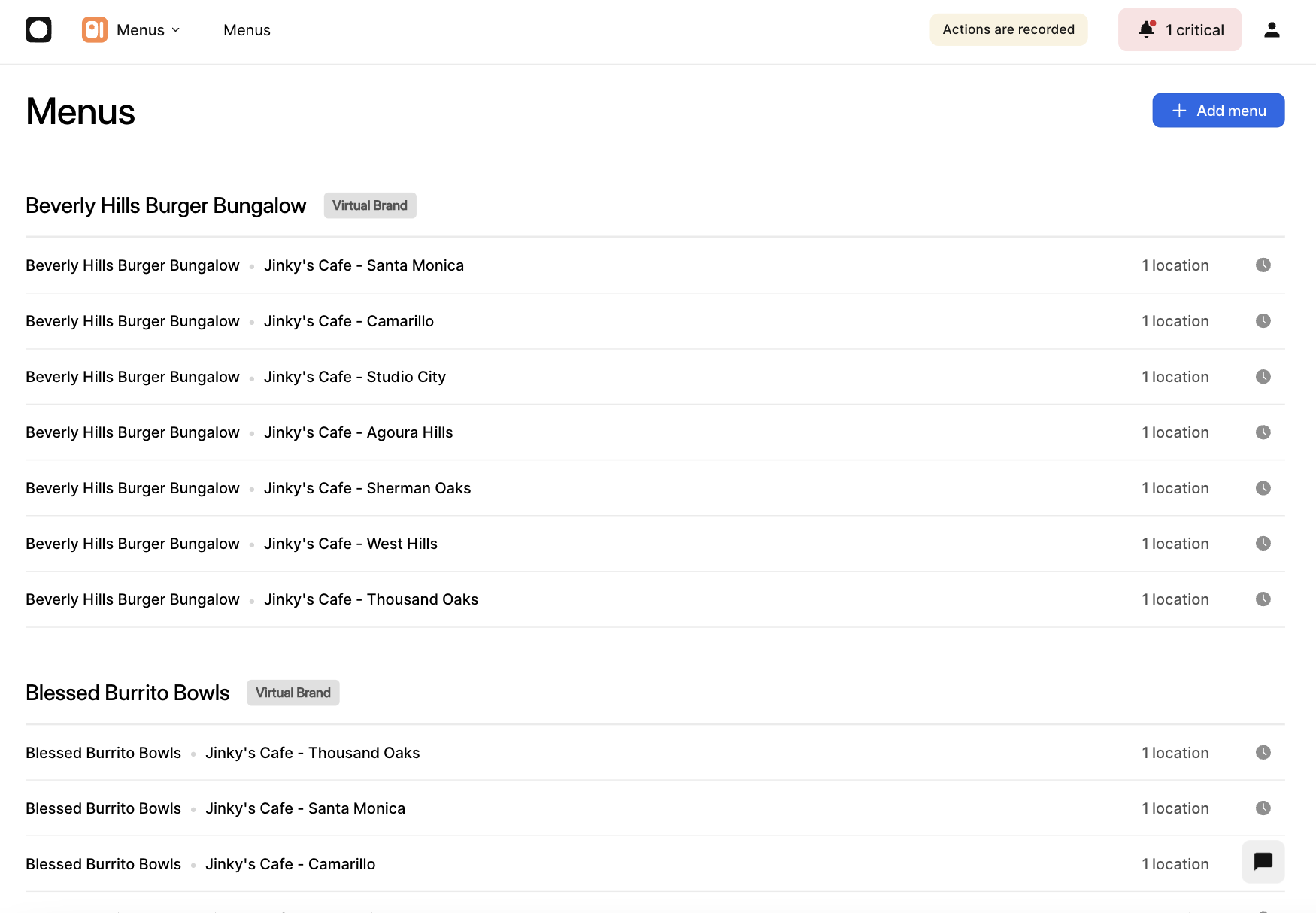1316x913 pixels.
Task: Click the Menus breadcrumb in top bar
Action: pyautogui.click(x=247, y=30)
